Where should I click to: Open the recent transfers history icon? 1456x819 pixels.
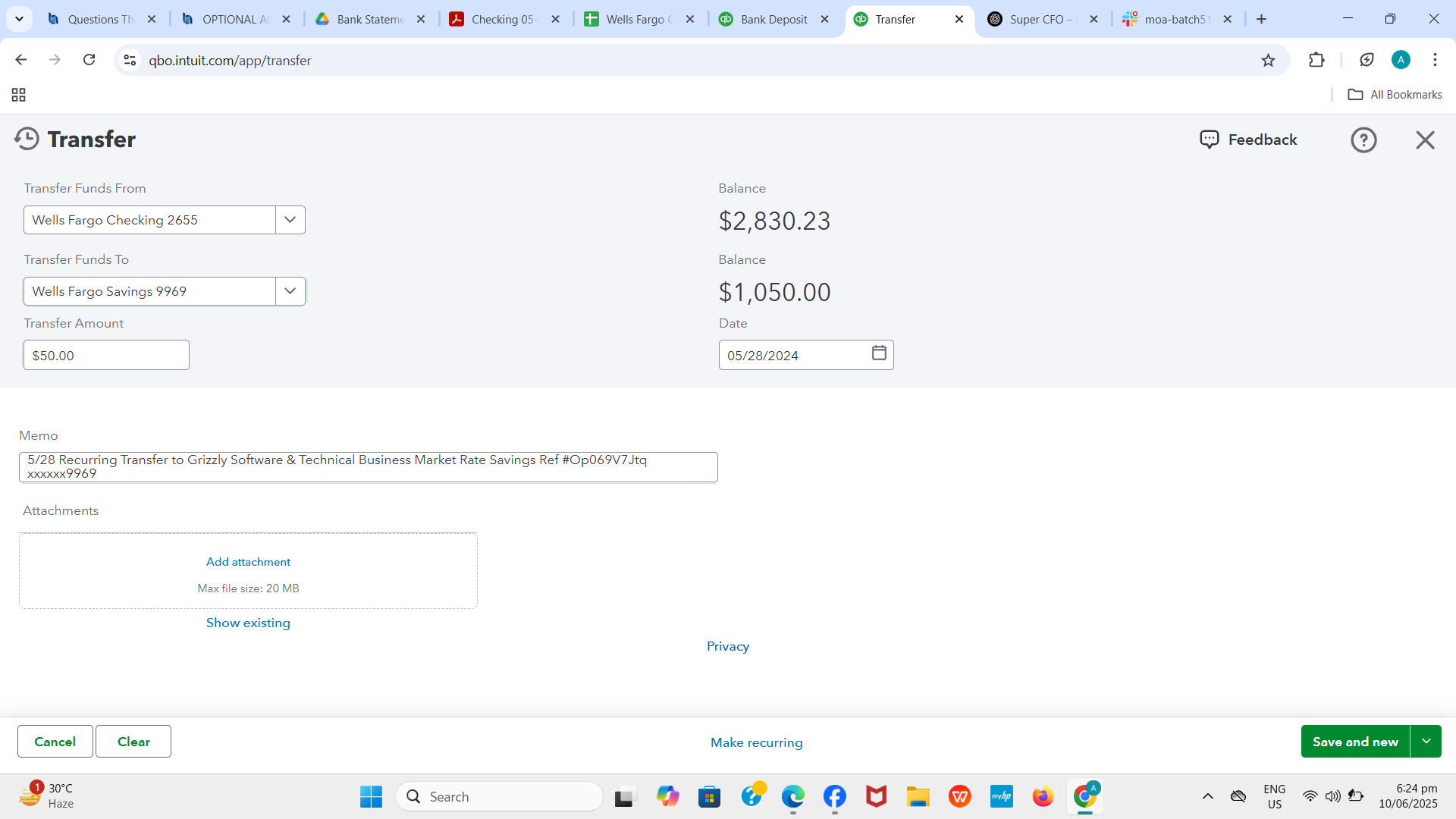[27, 139]
